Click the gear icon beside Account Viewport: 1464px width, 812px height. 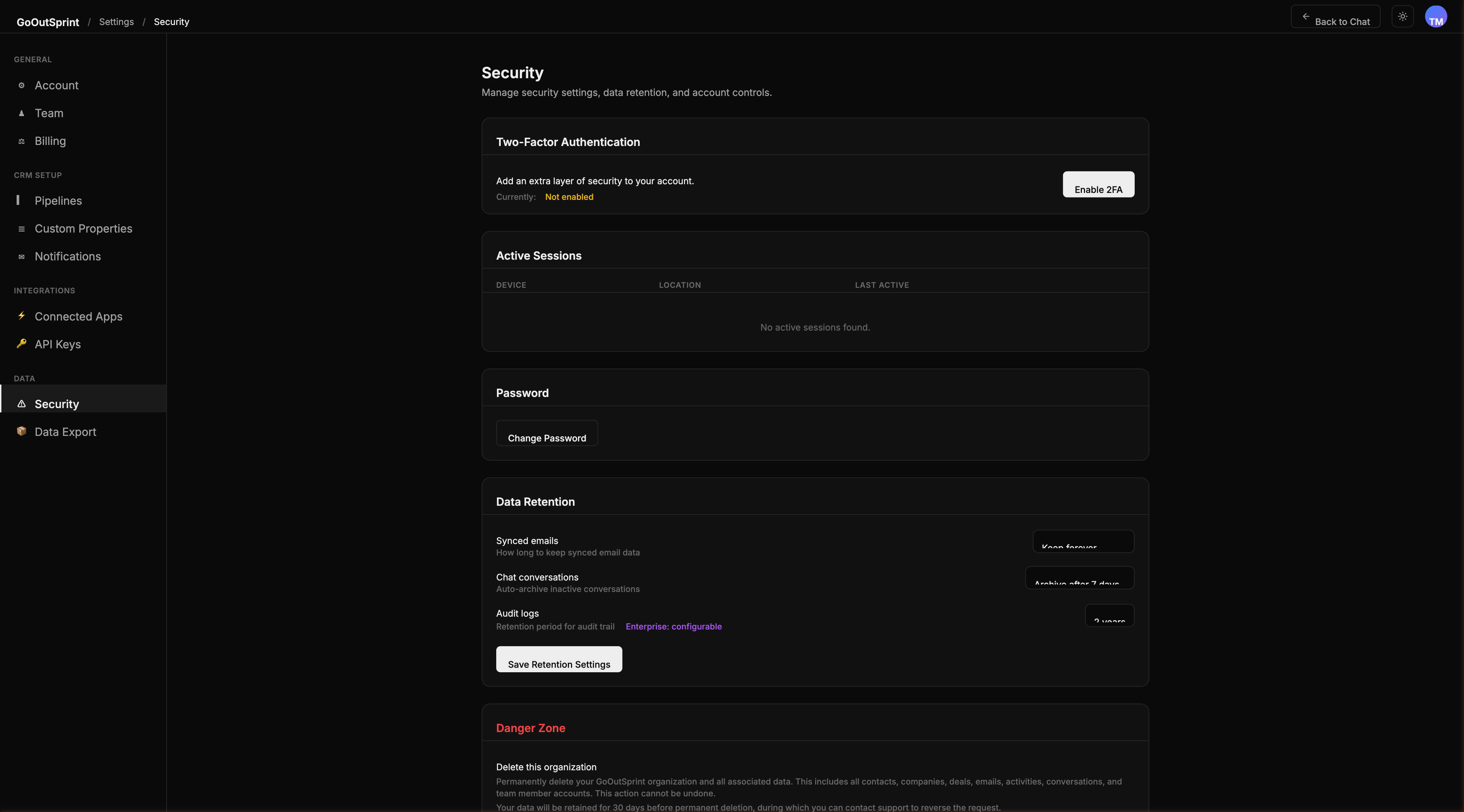click(22, 85)
